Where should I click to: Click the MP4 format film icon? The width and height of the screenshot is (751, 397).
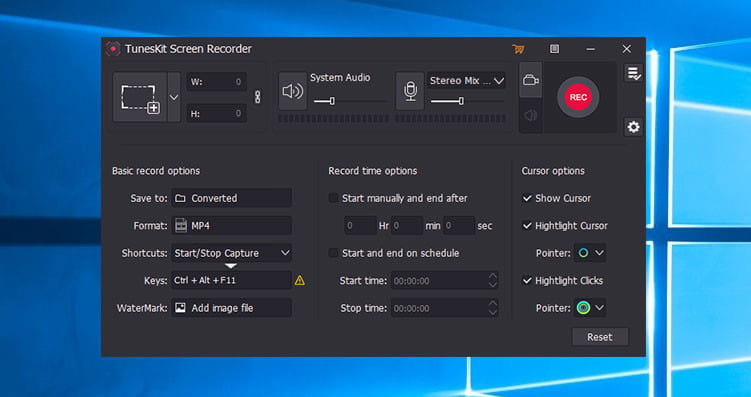tap(181, 226)
